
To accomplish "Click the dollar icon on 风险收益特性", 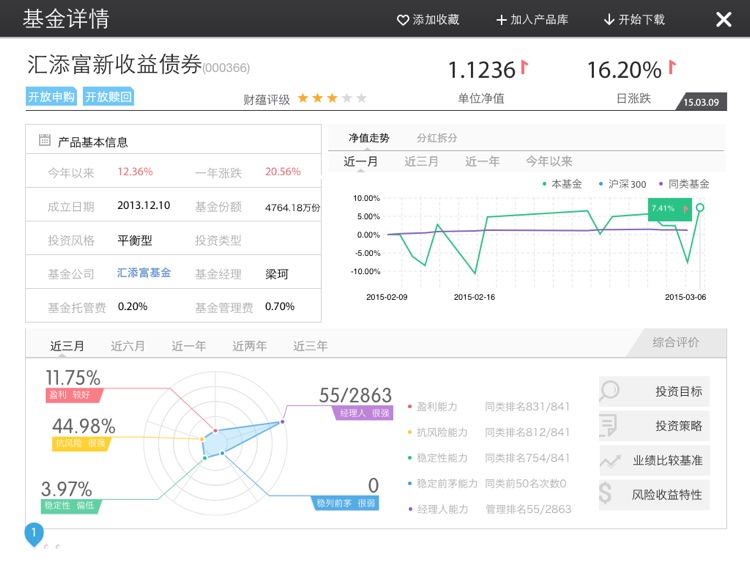I will point(605,493).
